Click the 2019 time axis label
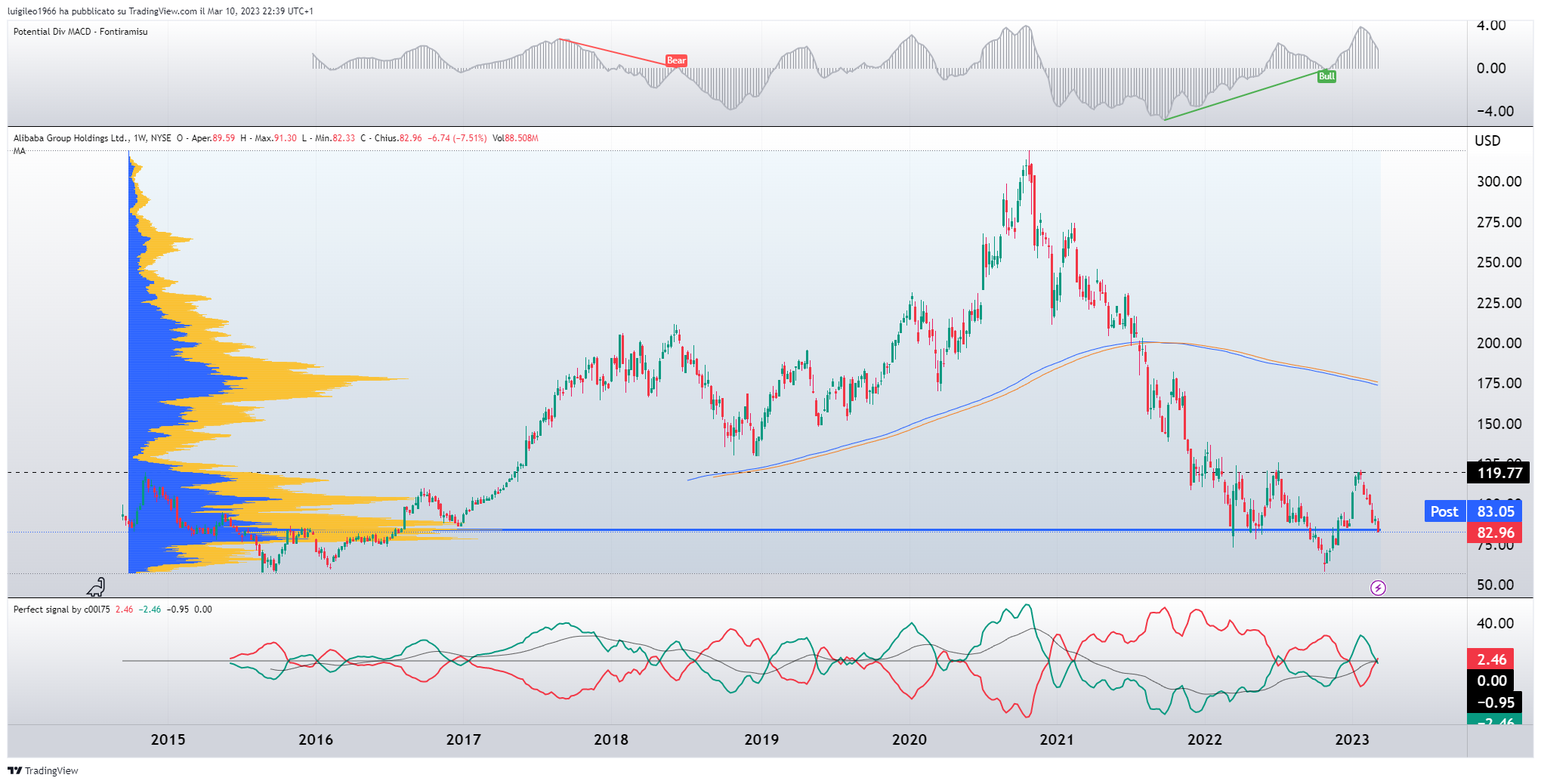Image resolution: width=1541 pixels, height=784 pixels. [x=761, y=739]
